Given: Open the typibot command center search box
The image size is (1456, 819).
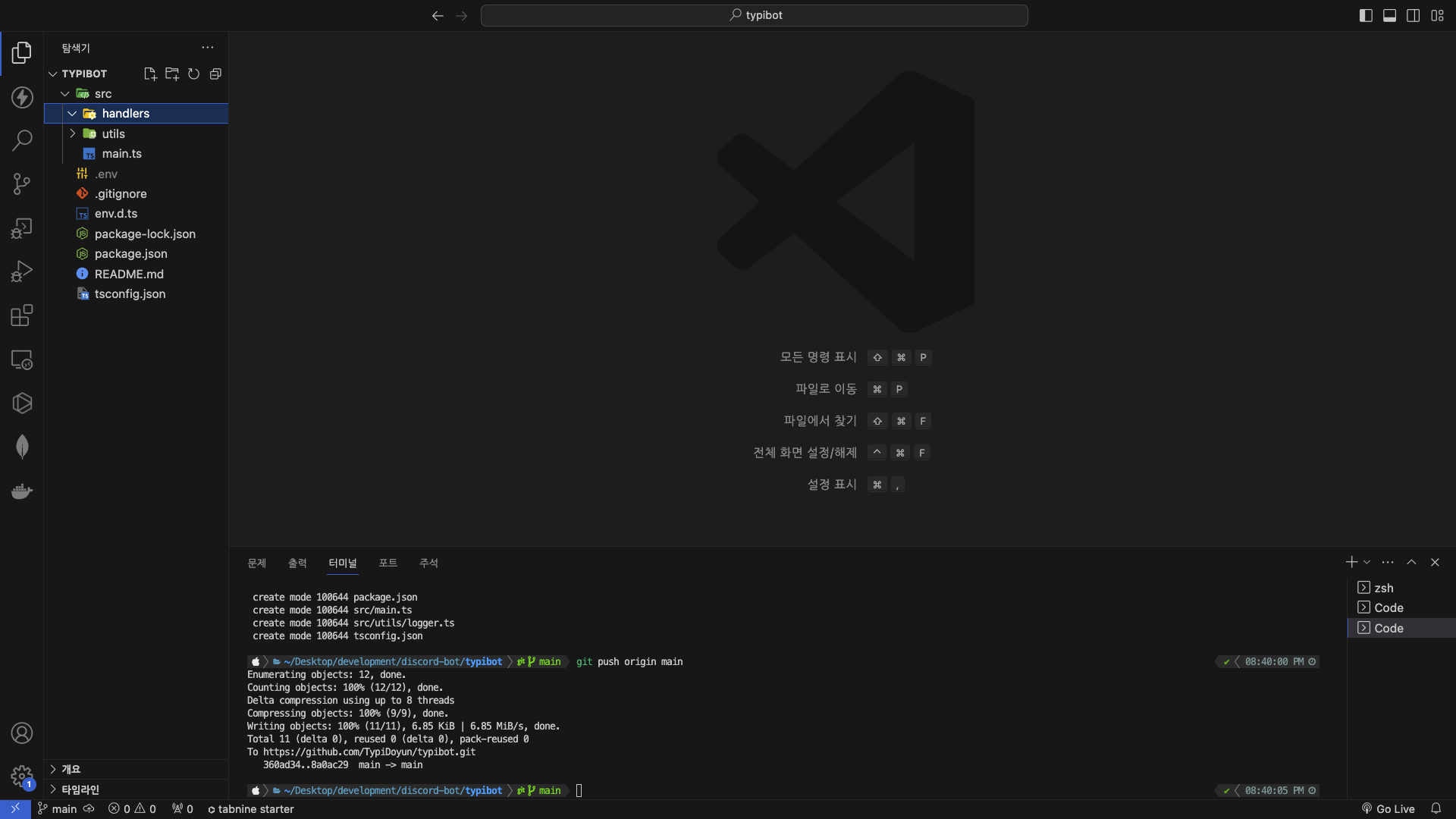Looking at the screenshot, I should [755, 15].
